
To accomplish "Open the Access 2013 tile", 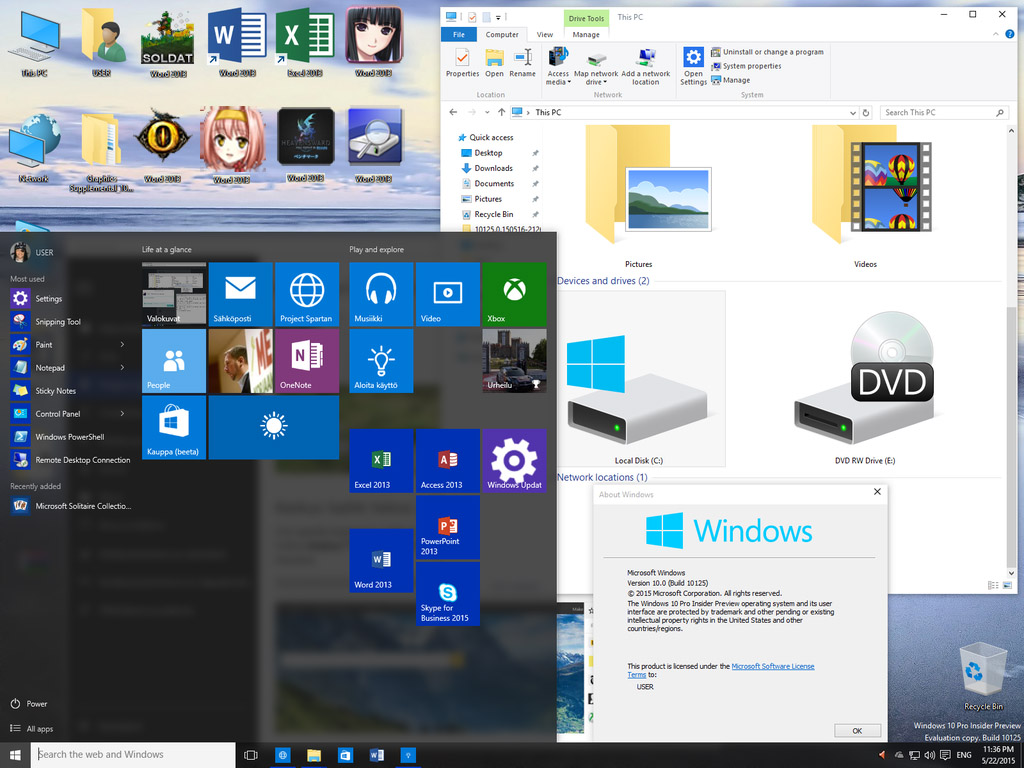I will pyautogui.click(x=447, y=460).
